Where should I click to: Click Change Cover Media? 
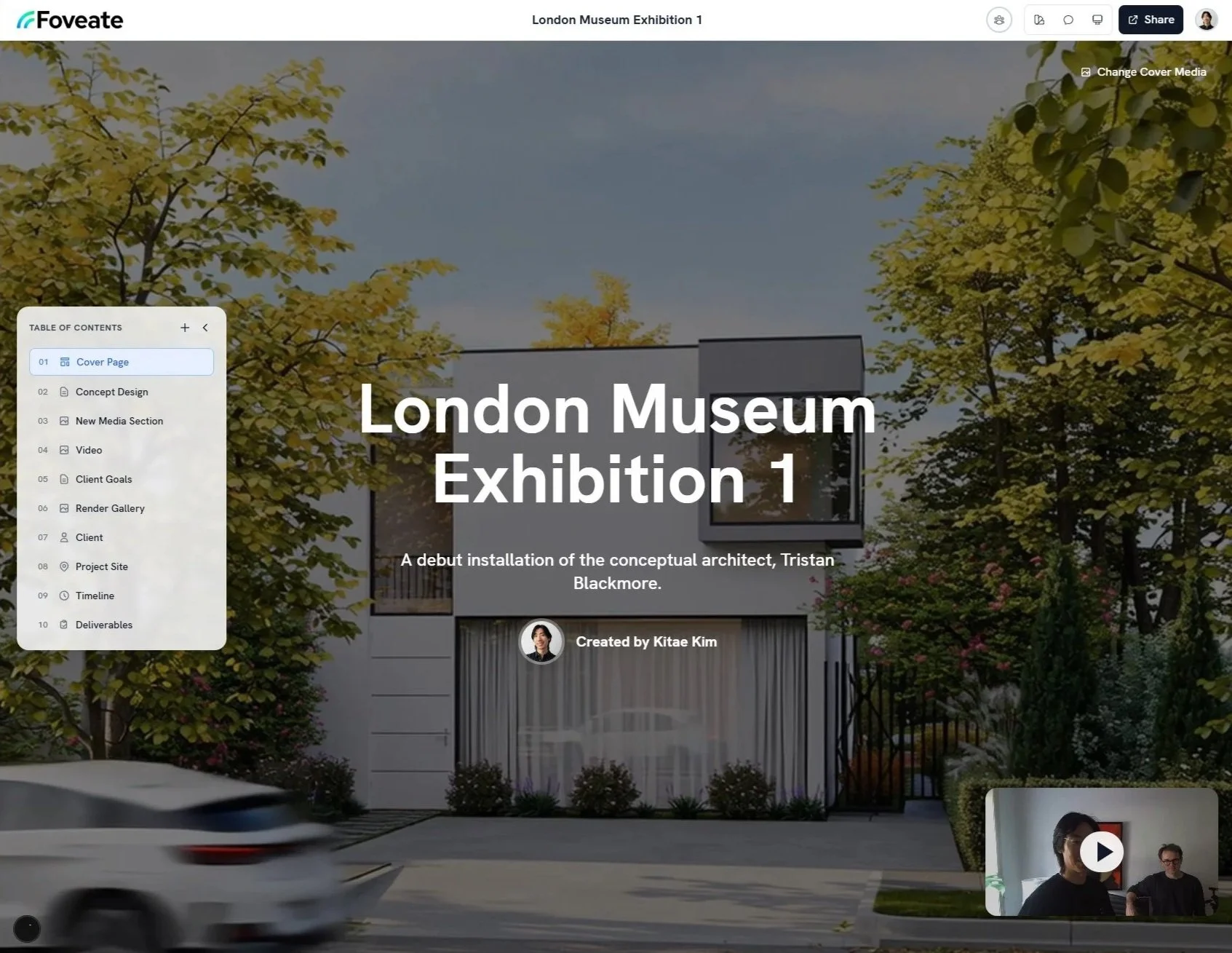pos(1143,72)
